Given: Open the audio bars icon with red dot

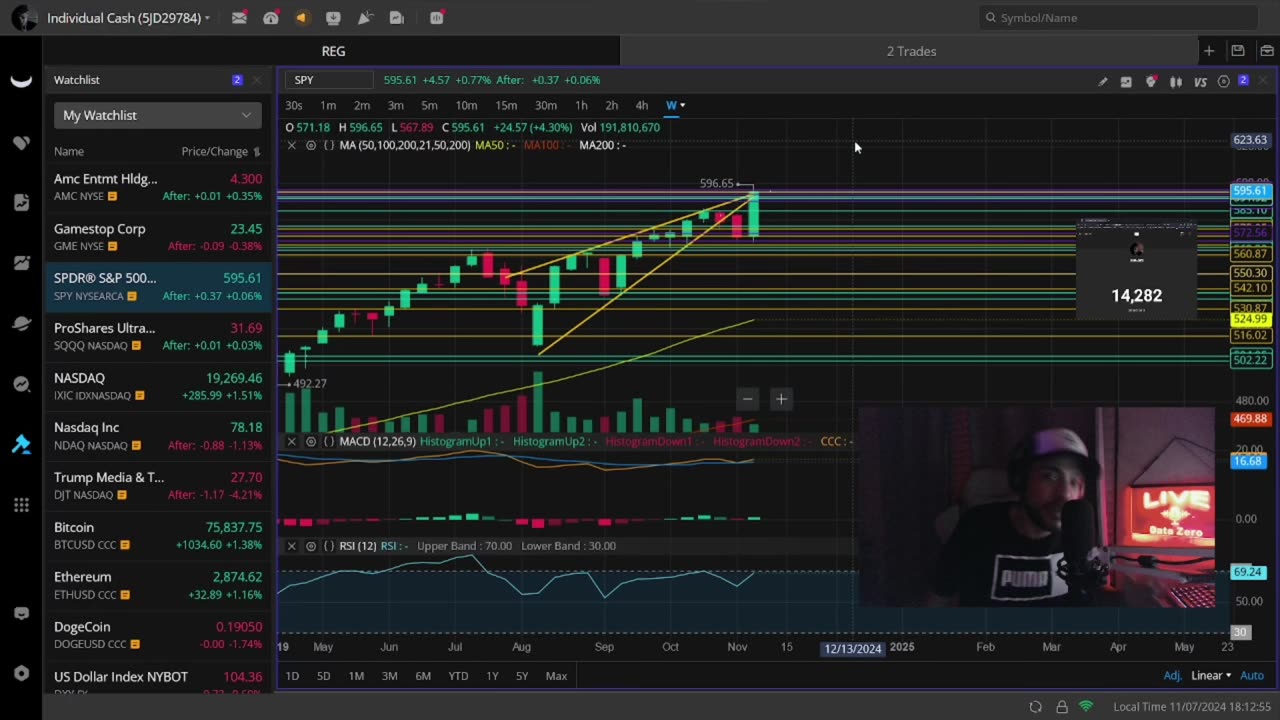Looking at the screenshot, I should pyautogui.click(x=437, y=18).
